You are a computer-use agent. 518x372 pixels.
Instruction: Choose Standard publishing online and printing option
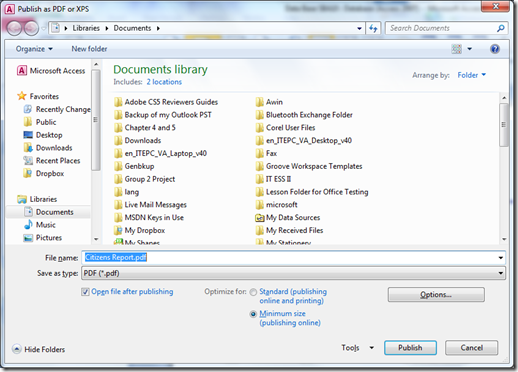[253, 292]
